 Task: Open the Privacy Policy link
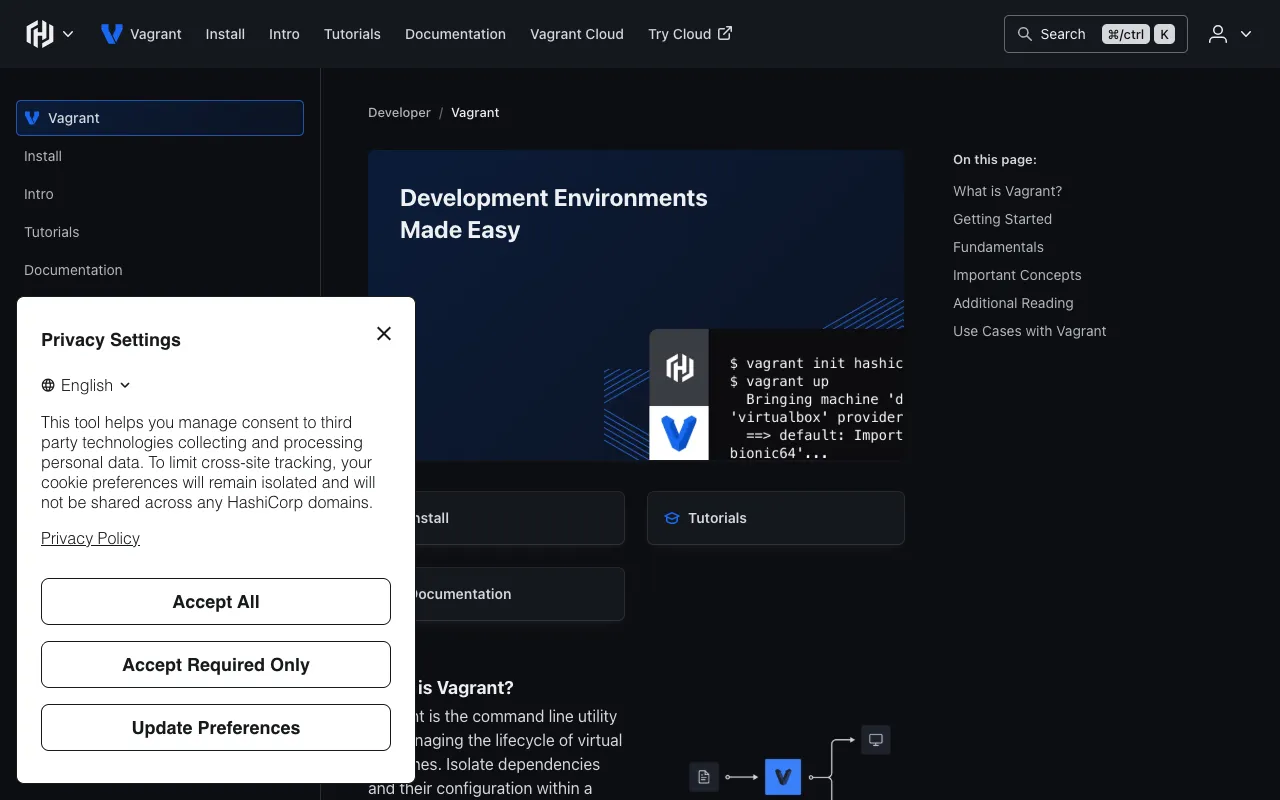click(x=90, y=538)
